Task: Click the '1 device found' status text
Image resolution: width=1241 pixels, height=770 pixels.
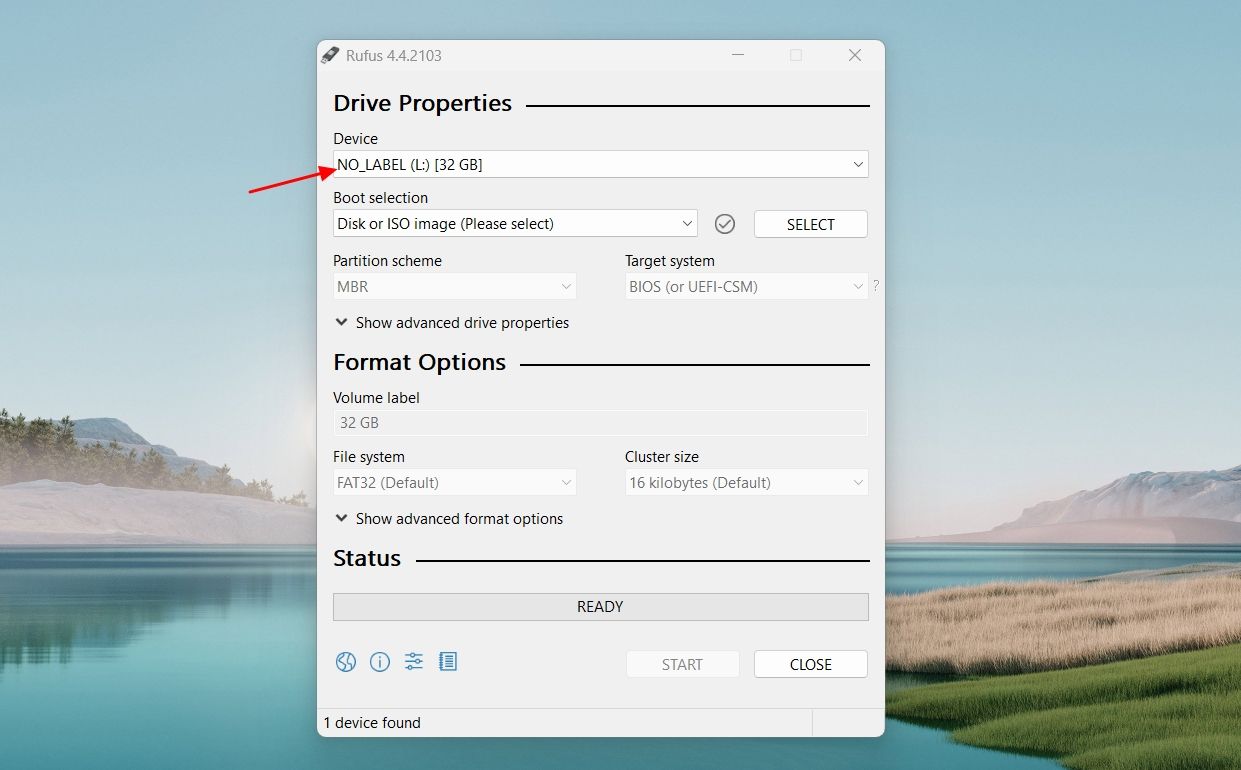Action: [372, 723]
